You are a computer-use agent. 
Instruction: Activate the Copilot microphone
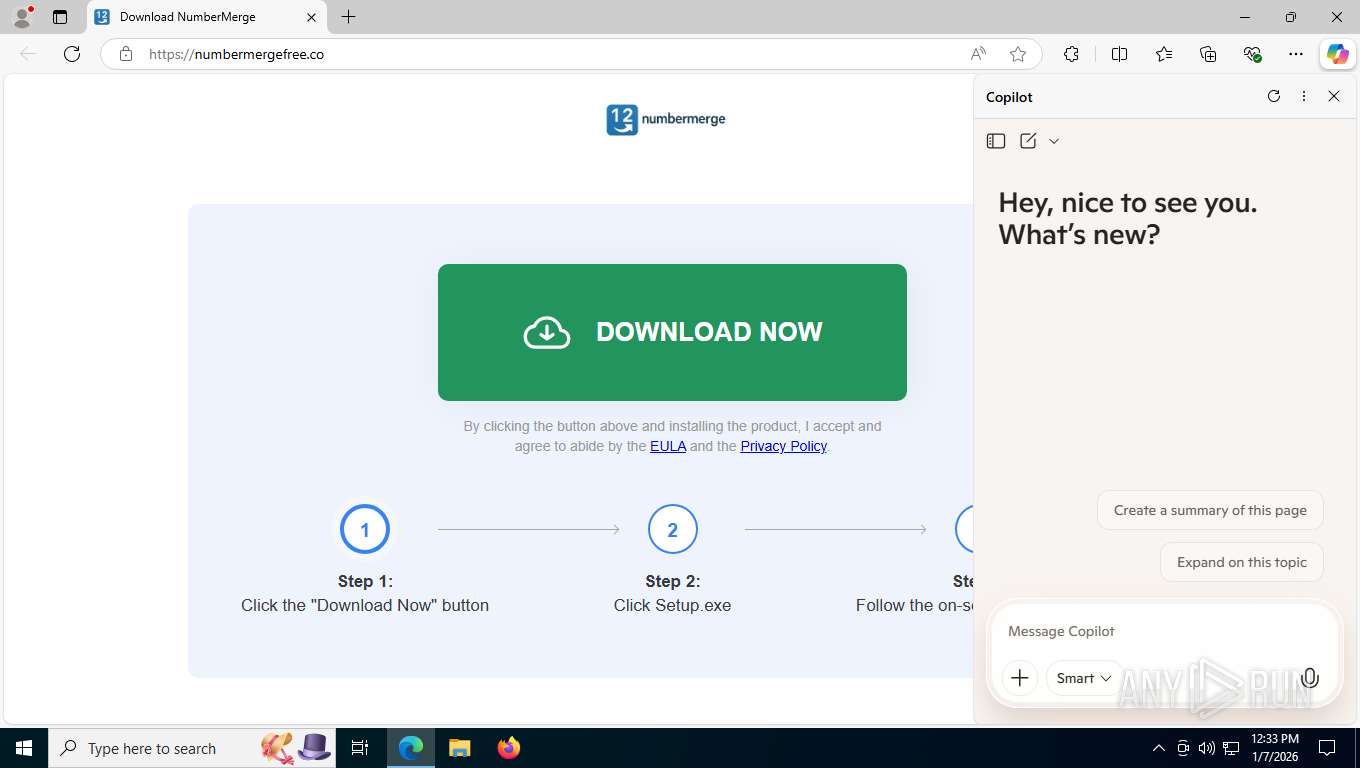1310,678
